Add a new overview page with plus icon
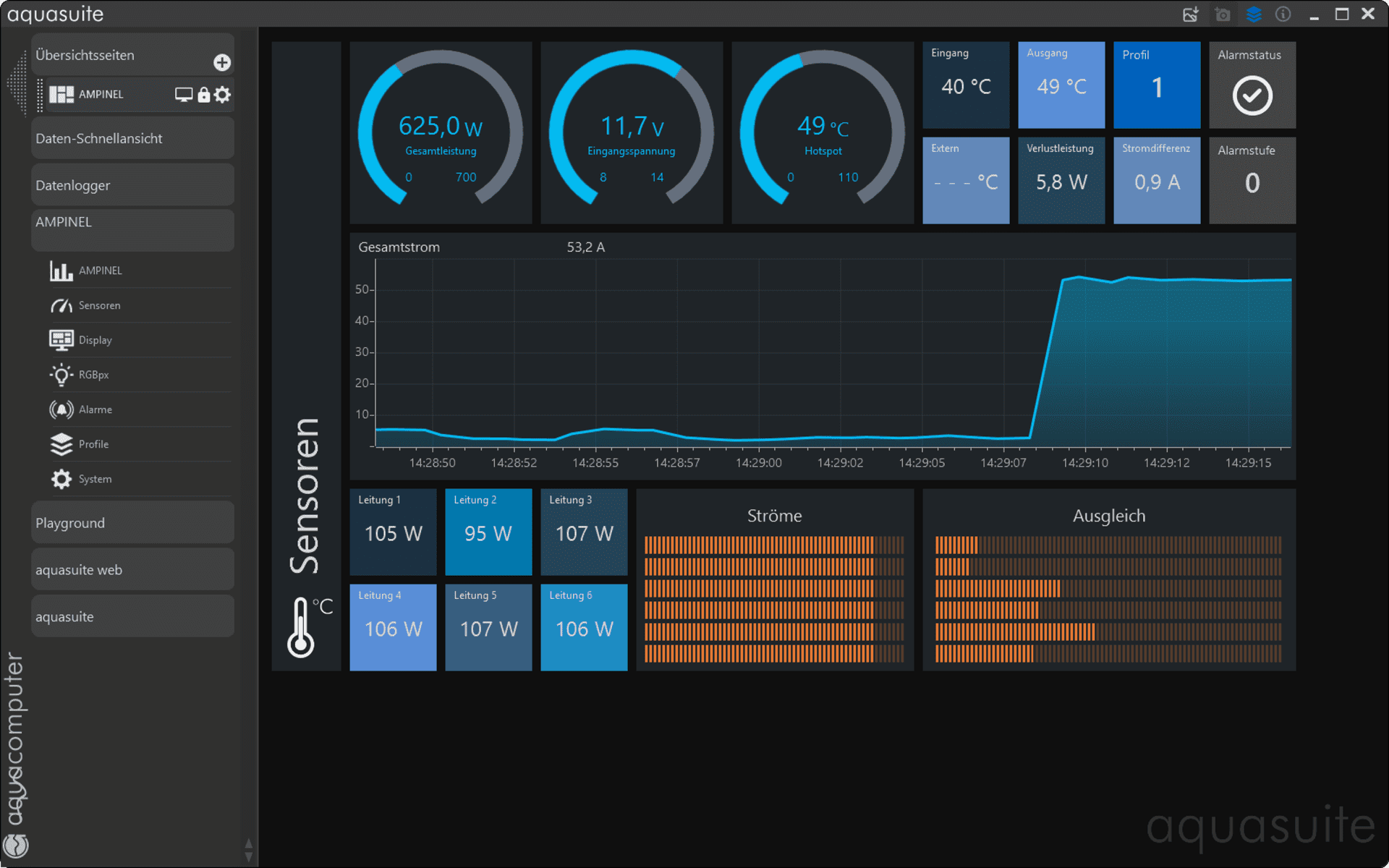 point(222,63)
